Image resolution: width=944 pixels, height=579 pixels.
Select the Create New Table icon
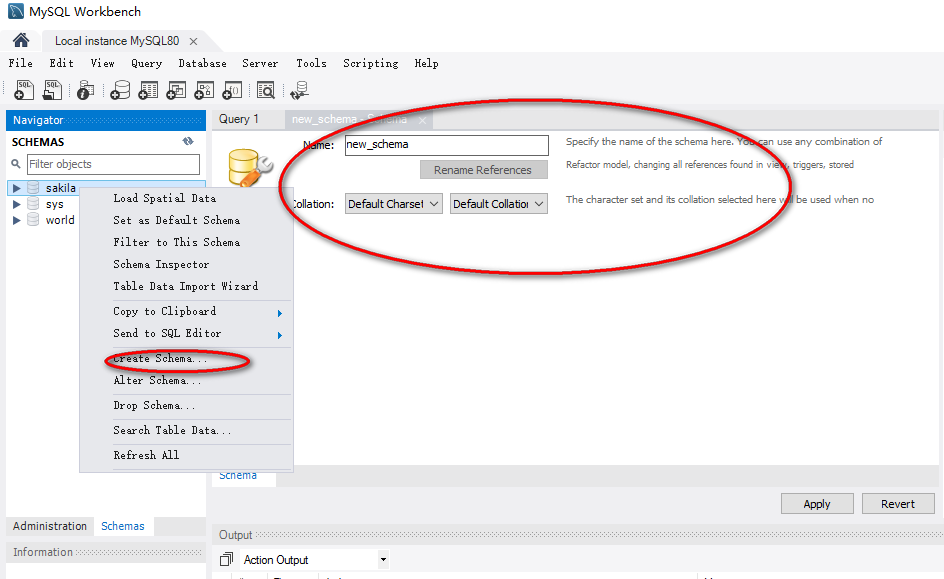[147, 90]
